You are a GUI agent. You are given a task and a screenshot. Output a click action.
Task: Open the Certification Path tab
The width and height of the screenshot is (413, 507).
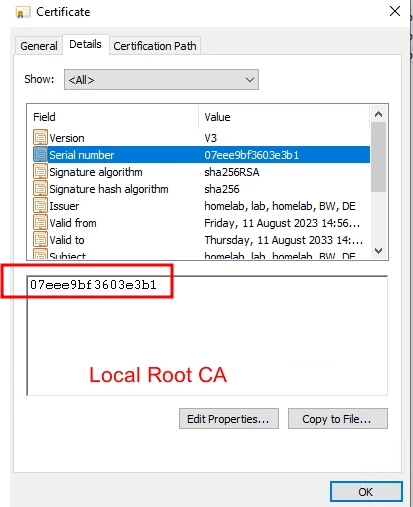click(155, 46)
